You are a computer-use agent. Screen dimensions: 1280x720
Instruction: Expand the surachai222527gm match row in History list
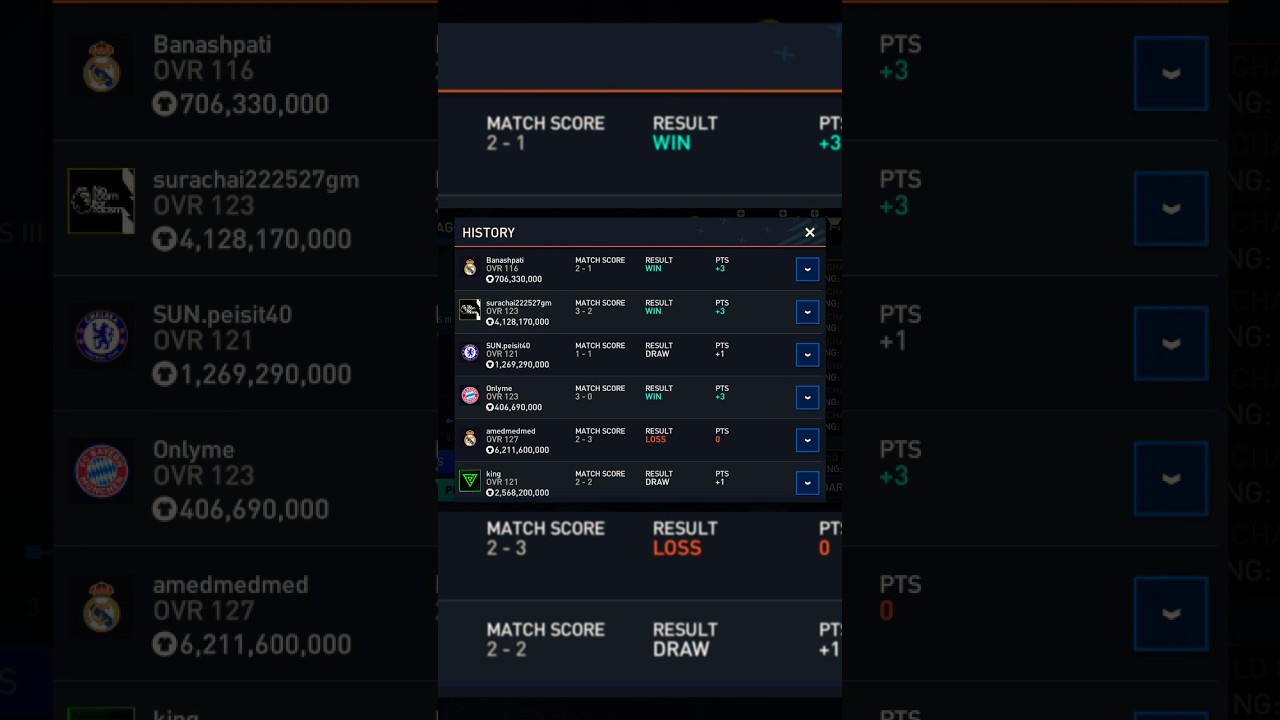pos(807,312)
